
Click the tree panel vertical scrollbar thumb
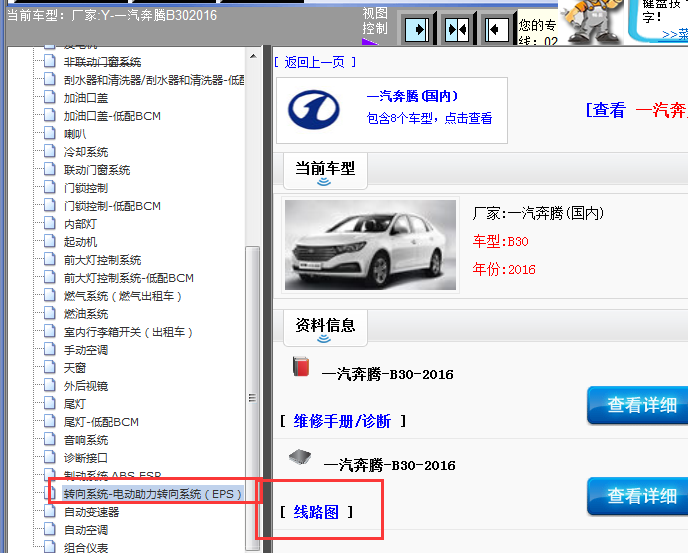click(x=252, y=397)
